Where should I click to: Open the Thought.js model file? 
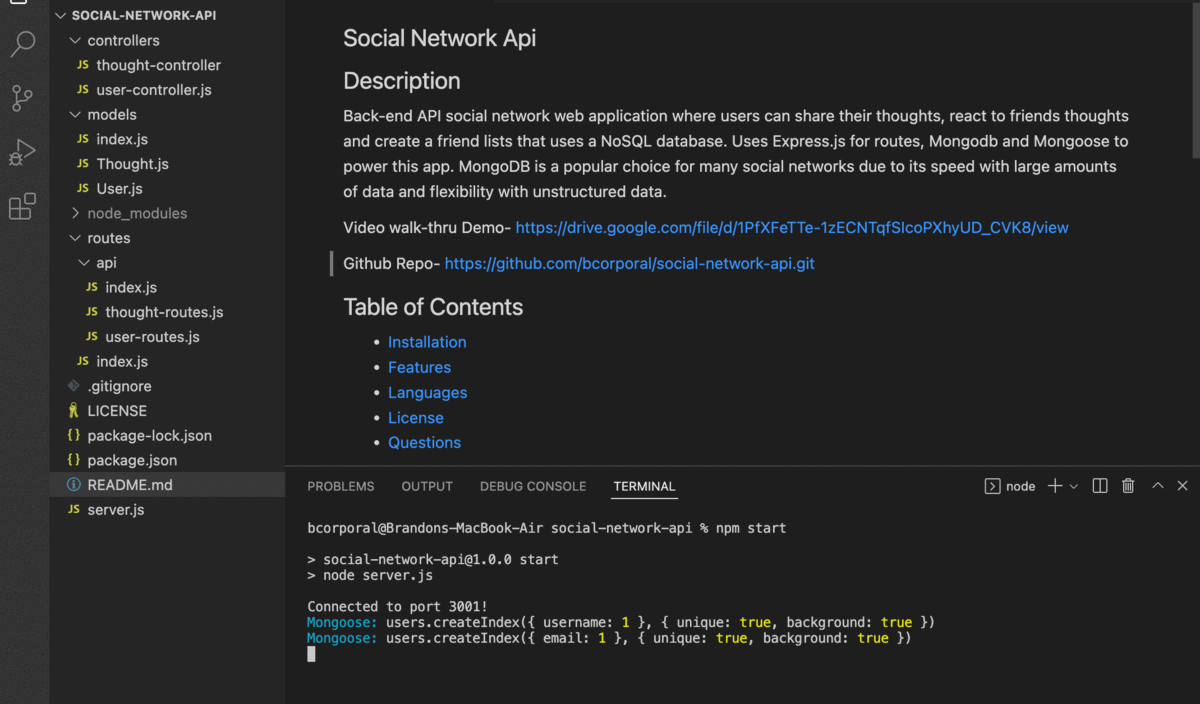coord(132,164)
